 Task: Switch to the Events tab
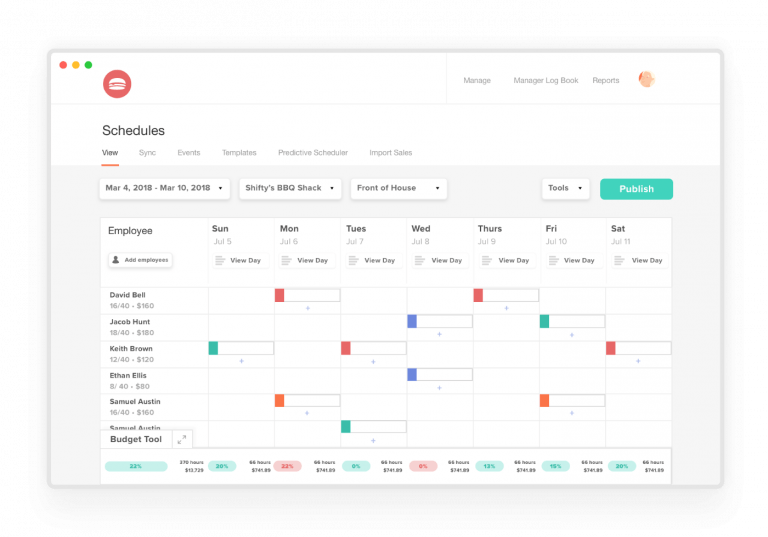189,153
